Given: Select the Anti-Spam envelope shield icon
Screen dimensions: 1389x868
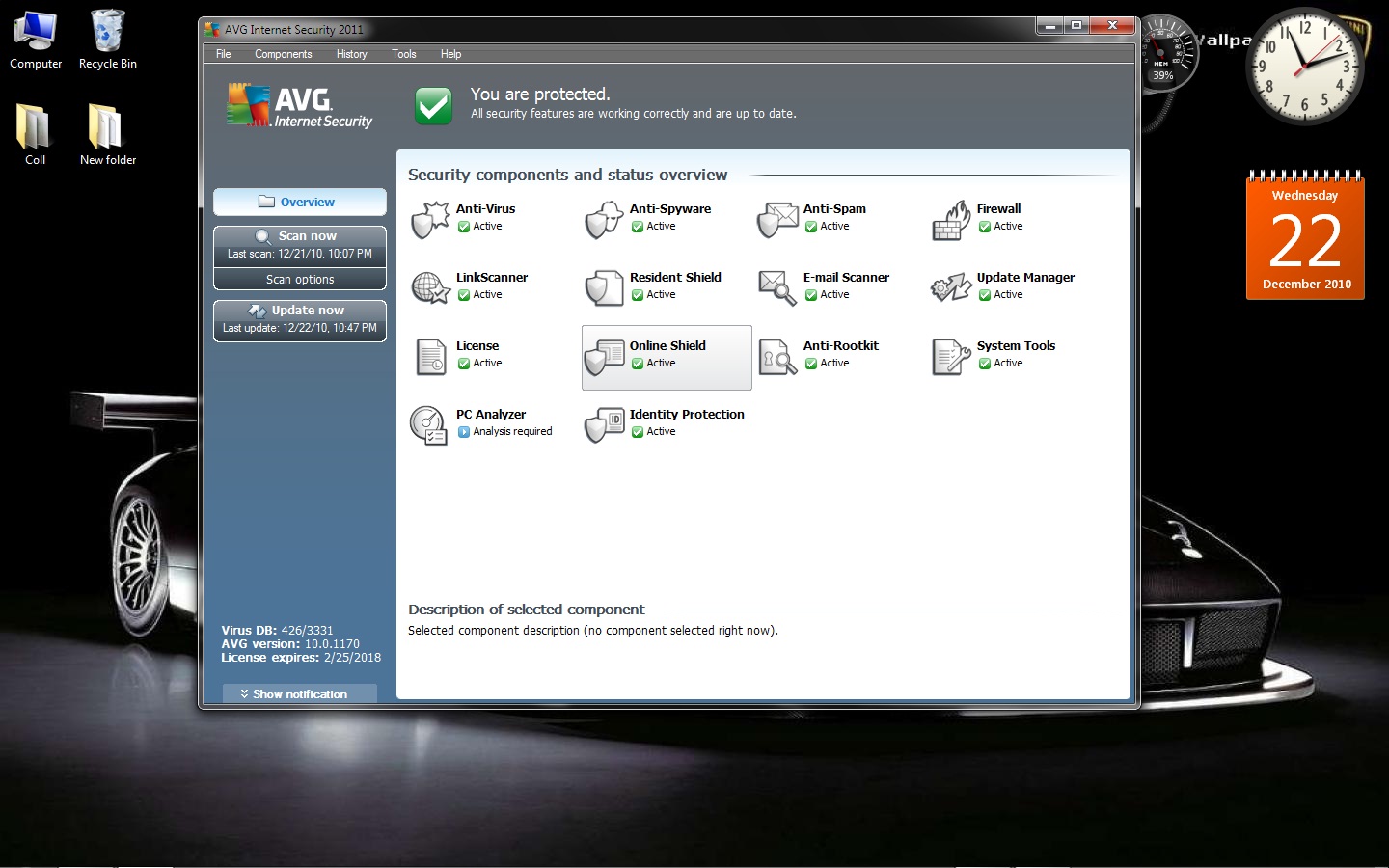Looking at the screenshot, I should 777,220.
